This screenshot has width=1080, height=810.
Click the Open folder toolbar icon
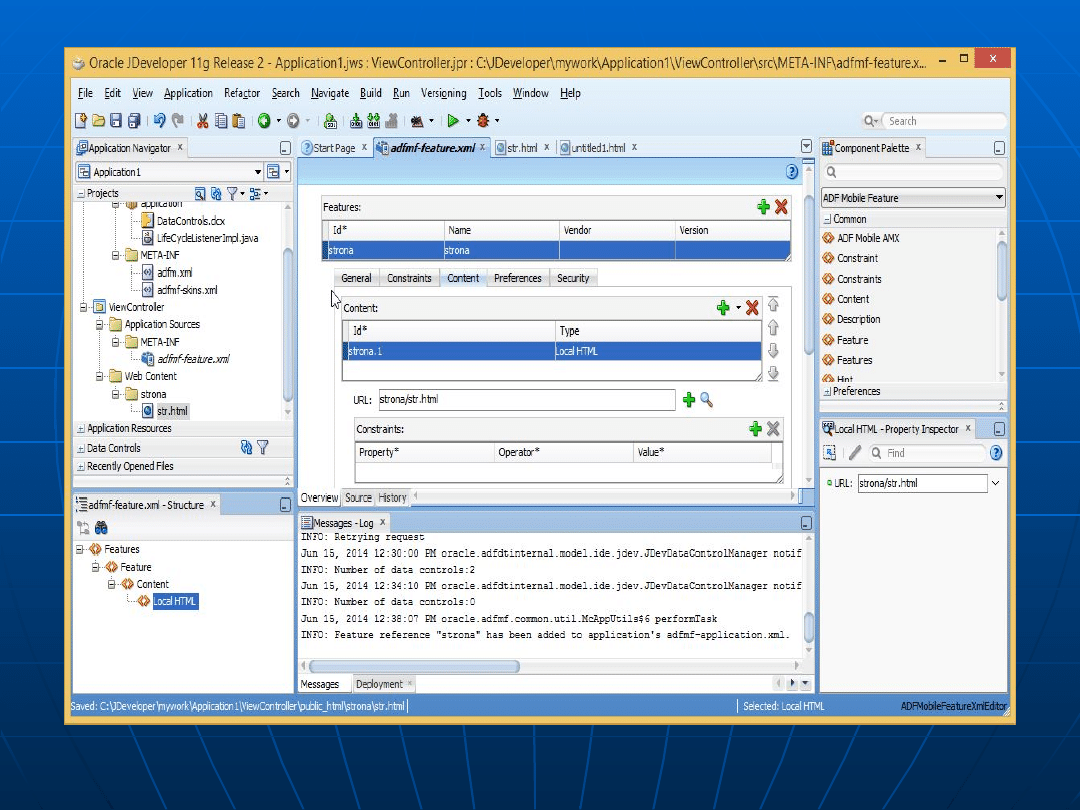[98, 121]
